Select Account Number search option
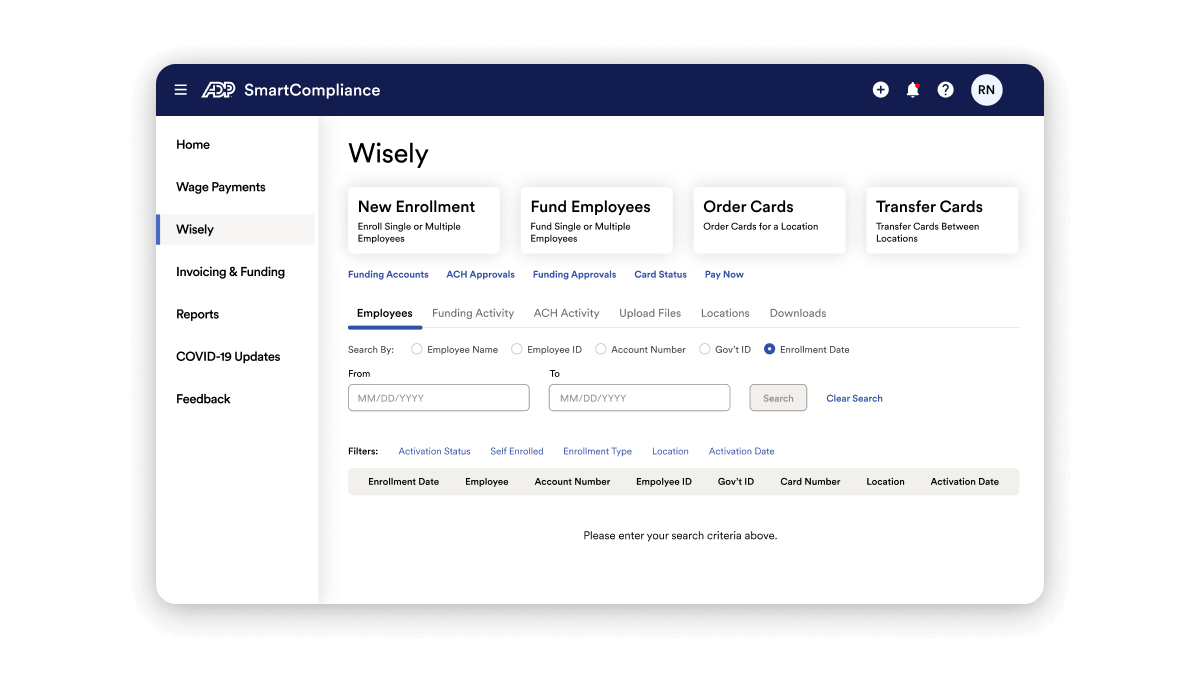The image size is (1200, 676). pos(600,349)
